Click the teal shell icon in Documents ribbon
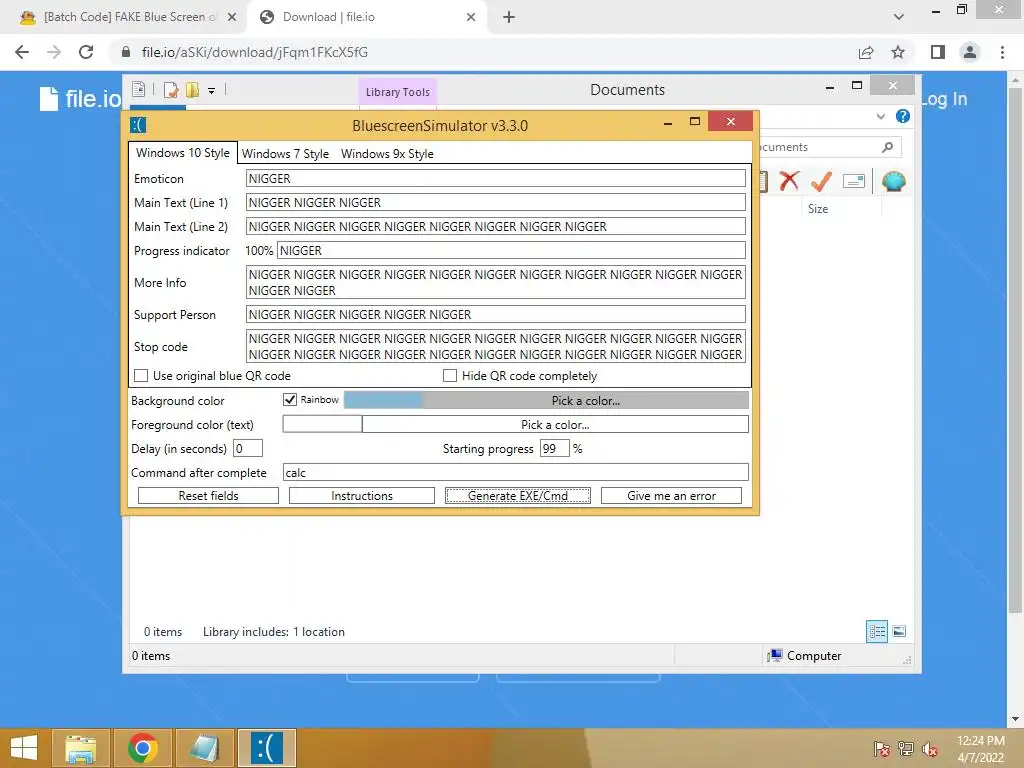Viewport: 1024px width, 768px height. (x=893, y=181)
